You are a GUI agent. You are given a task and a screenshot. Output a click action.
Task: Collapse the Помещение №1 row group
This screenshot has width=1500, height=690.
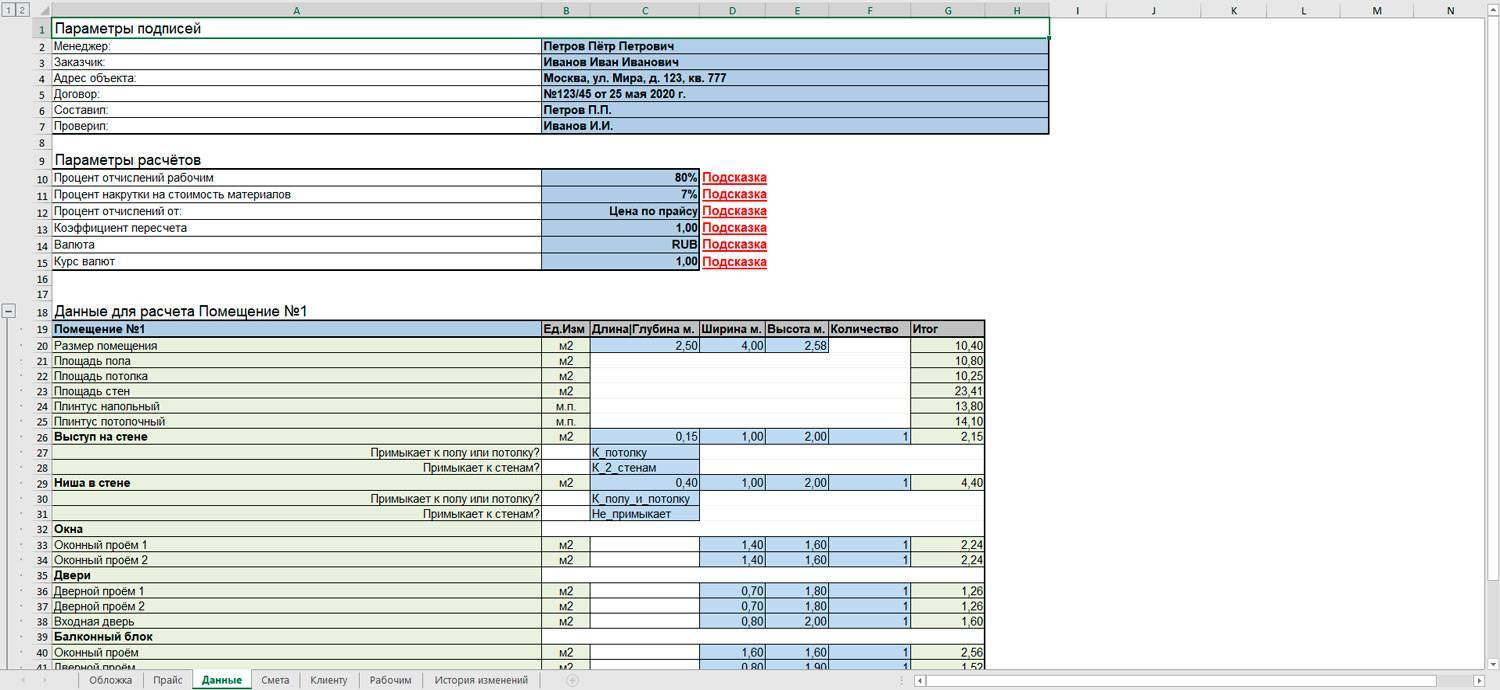point(8,311)
